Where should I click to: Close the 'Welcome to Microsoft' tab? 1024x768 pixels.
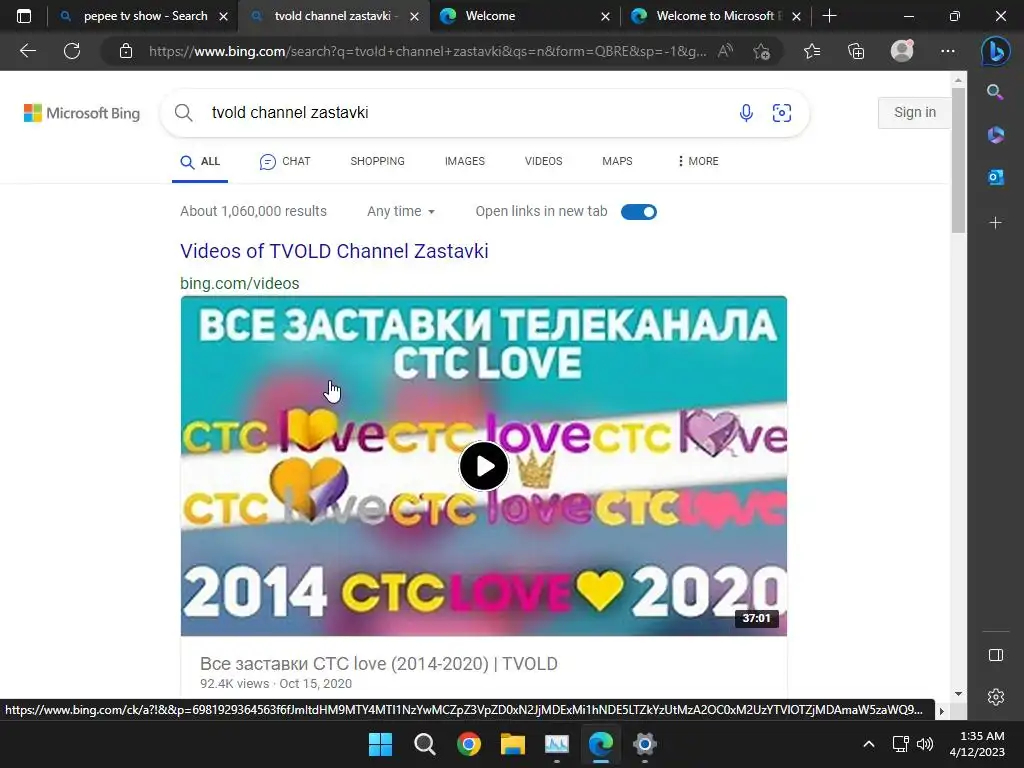(x=796, y=16)
